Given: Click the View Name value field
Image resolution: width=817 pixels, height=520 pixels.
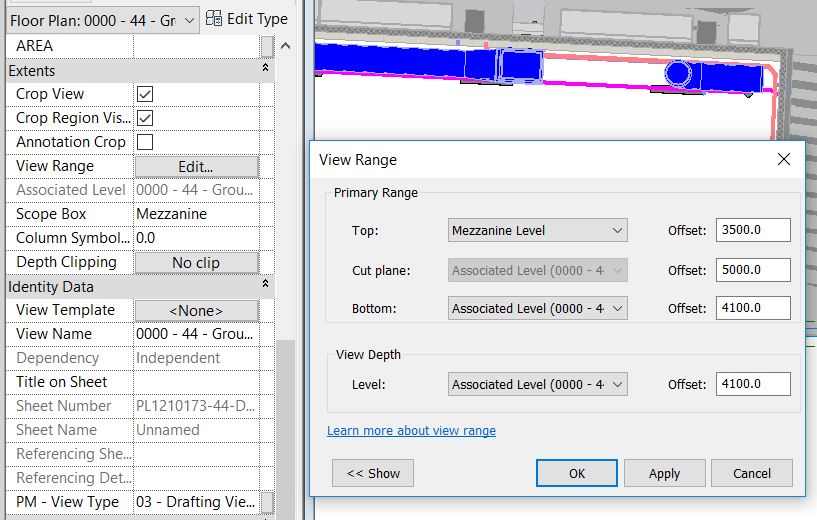Looking at the screenshot, I should point(196,334).
